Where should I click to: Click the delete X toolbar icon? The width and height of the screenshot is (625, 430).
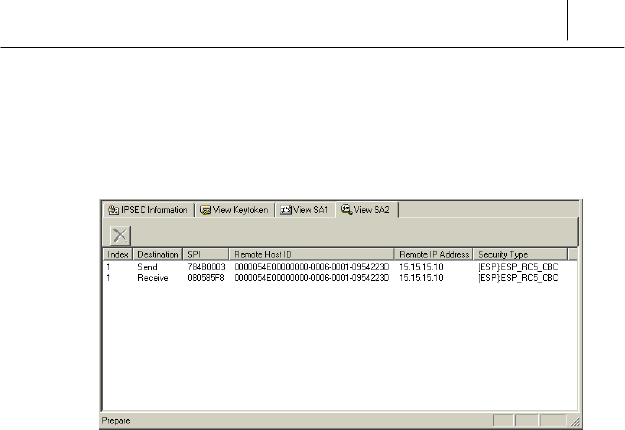pos(120,235)
